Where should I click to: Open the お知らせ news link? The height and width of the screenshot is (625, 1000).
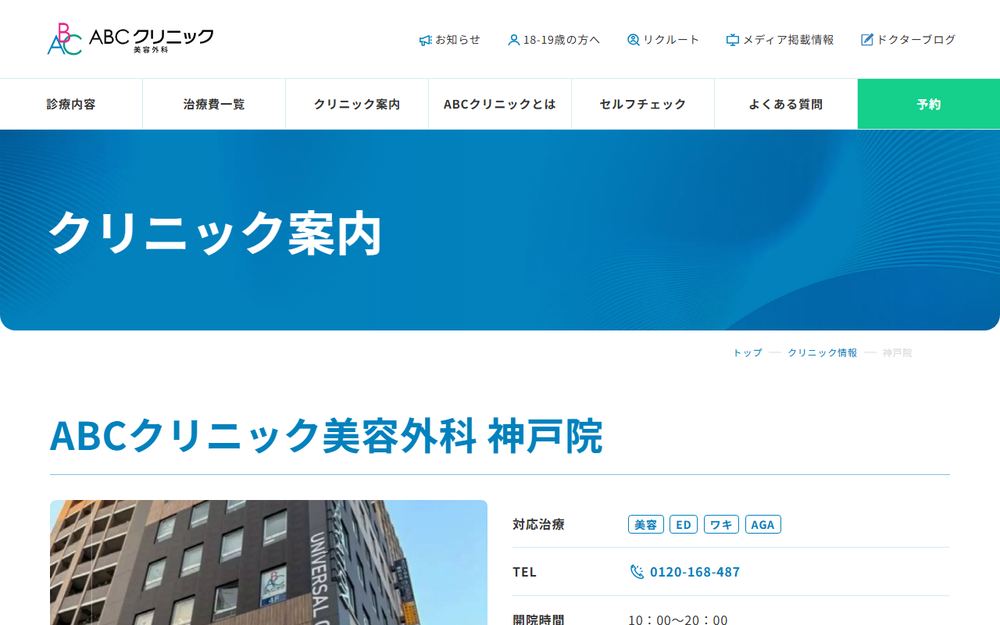[x=450, y=40]
